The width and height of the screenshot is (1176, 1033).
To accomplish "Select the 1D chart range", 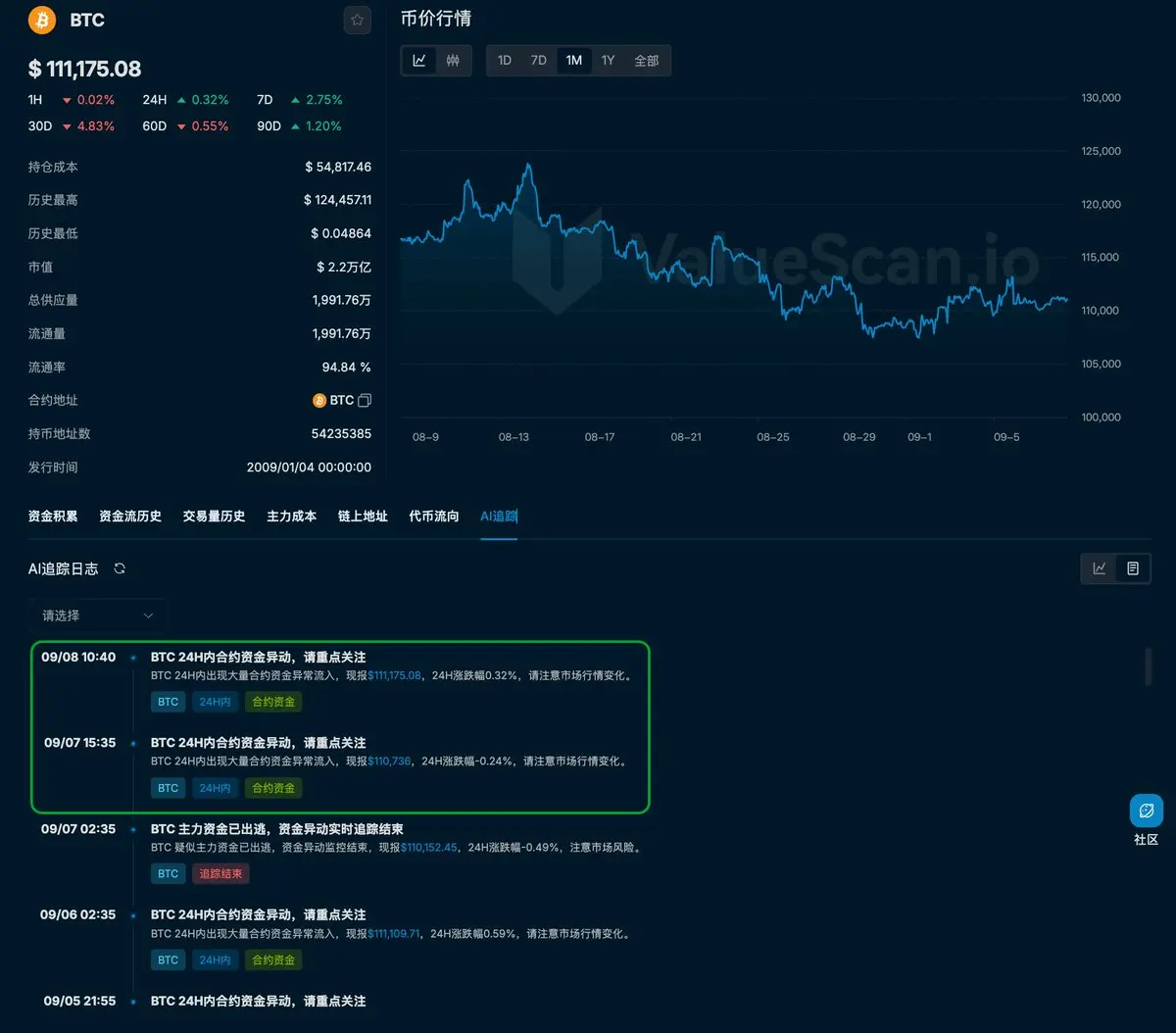I will [505, 61].
